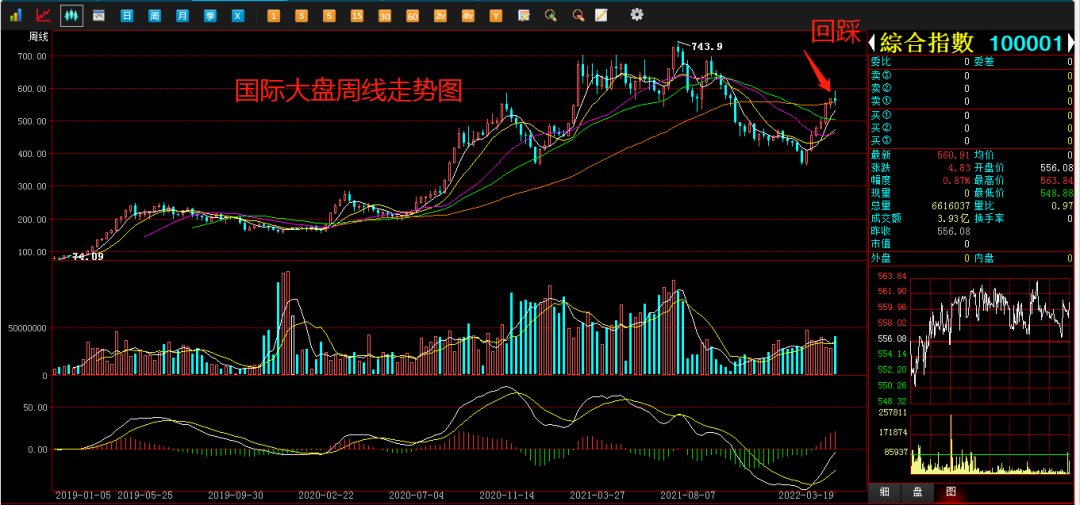Image resolution: width=1080 pixels, height=505 pixels.
Task: Click the 内盘 label
Action: point(984,258)
